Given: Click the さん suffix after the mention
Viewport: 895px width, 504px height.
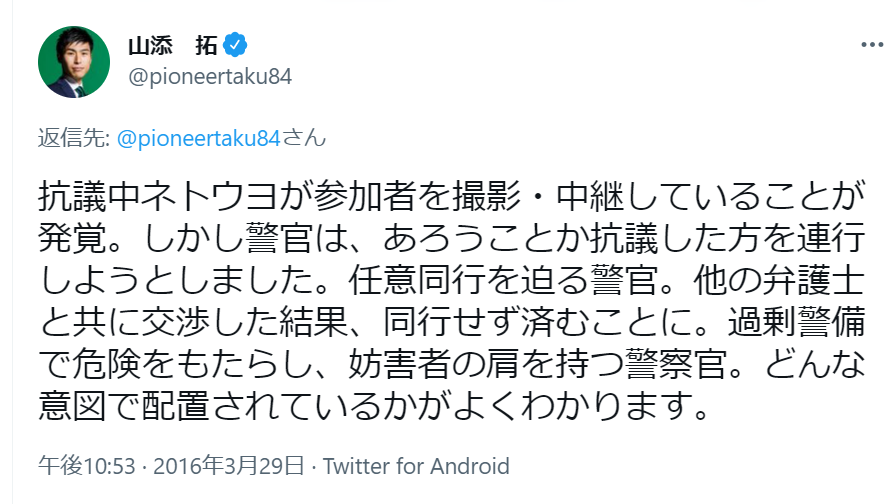Looking at the screenshot, I should coord(304,138).
